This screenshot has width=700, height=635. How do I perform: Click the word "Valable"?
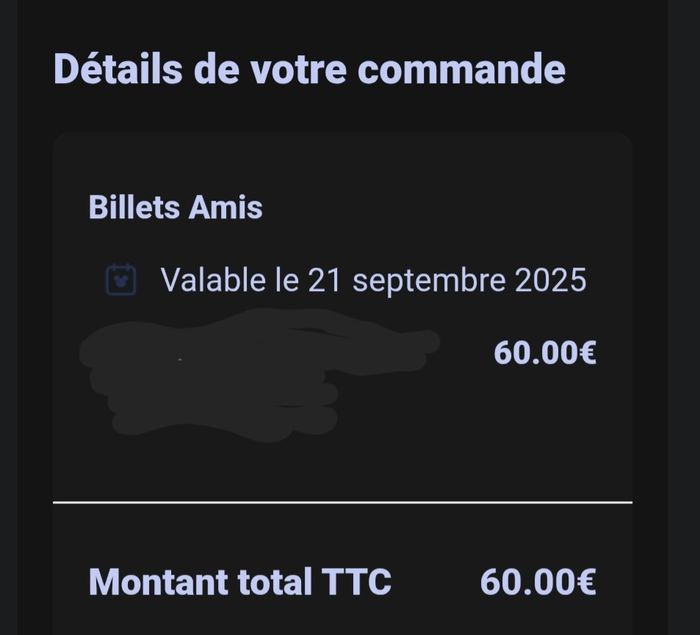[213, 280]
